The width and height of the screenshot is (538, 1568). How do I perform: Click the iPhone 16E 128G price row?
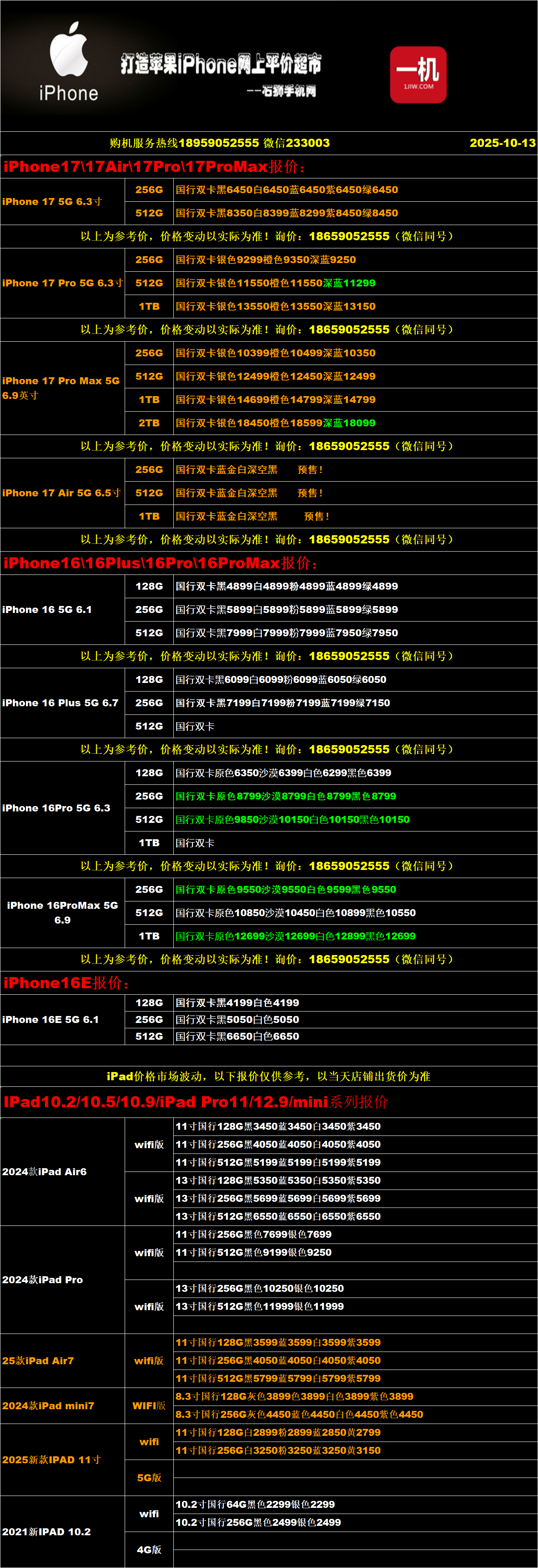(237, 1003)
